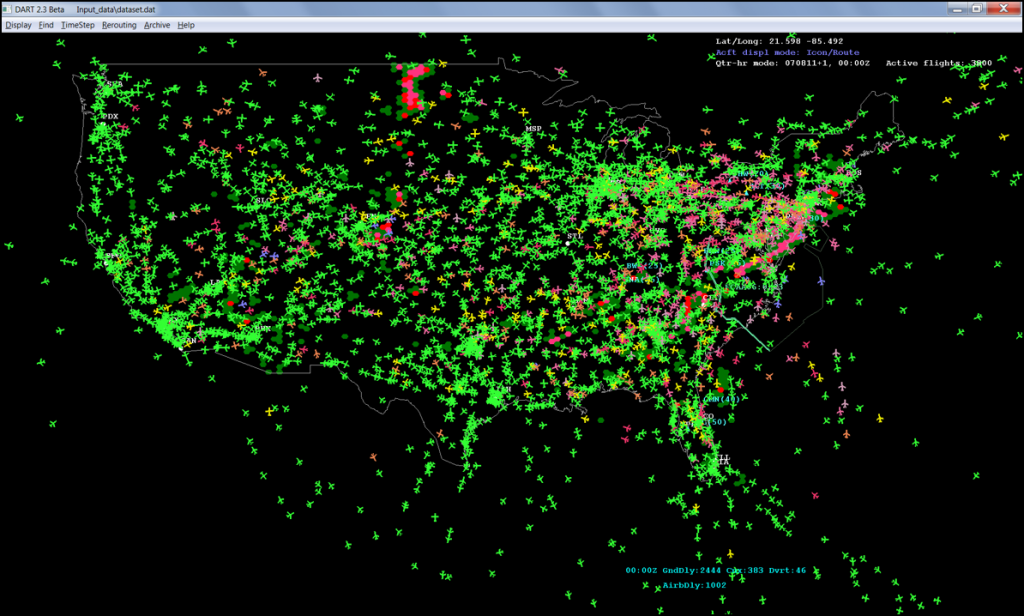Open the TimeStep menu

coord(78,25)
